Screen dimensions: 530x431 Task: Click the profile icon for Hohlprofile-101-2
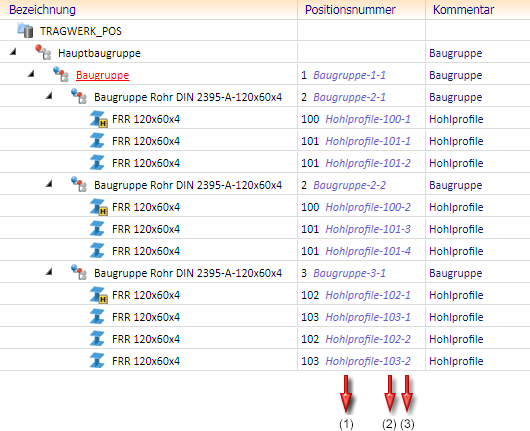tap(97, 163)
